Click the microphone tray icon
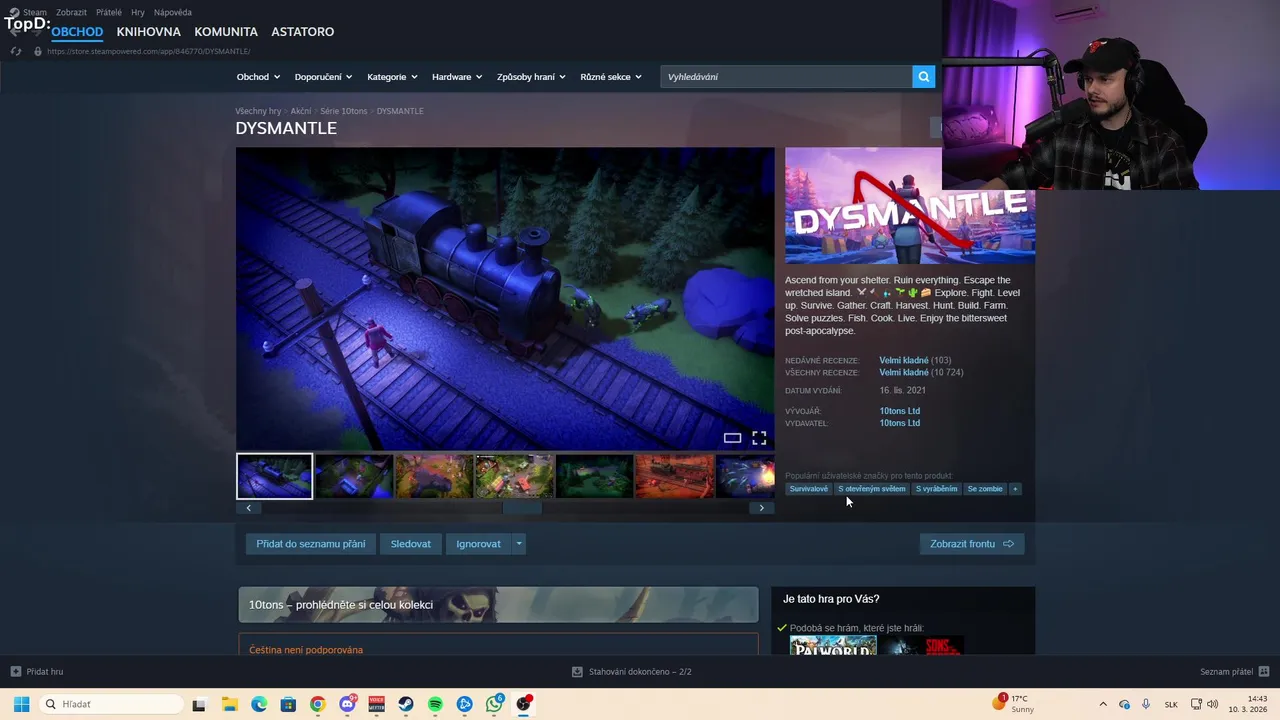Screen dimensions: 1280x720 [x=1146, y=704]
